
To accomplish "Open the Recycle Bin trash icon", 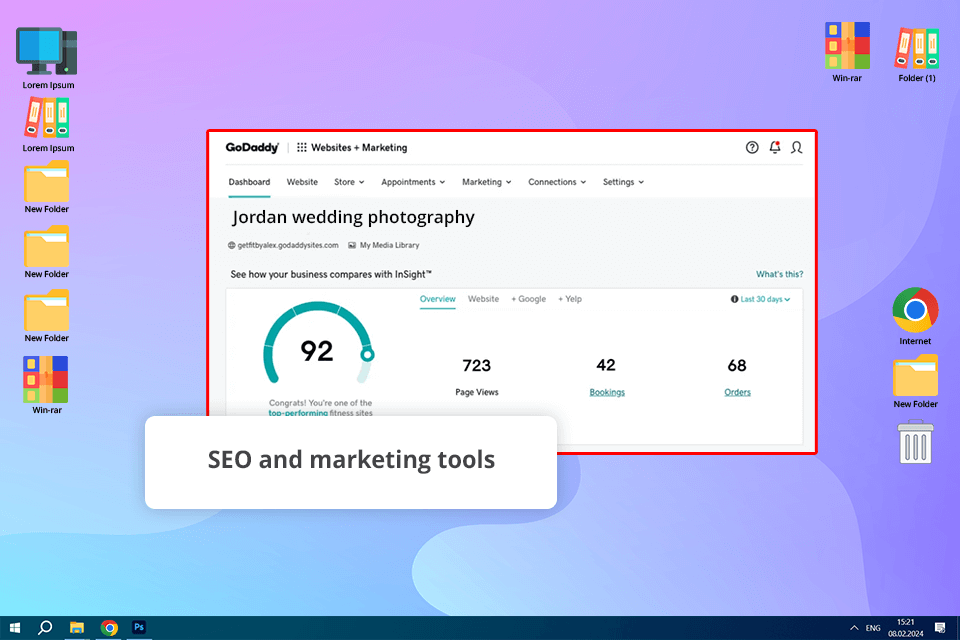I will pos(915,442).
